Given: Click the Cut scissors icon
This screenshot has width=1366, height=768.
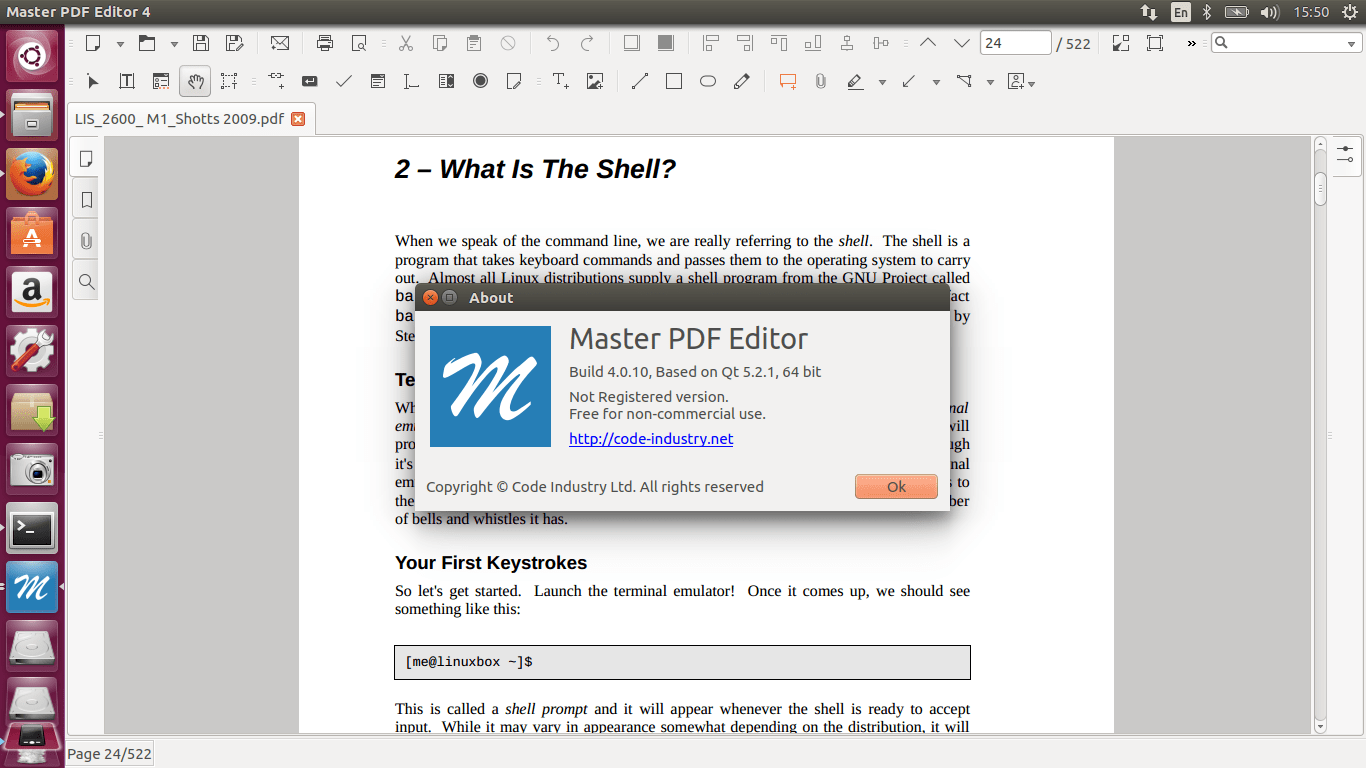Looking at the screenshot, I should [405, 43].
